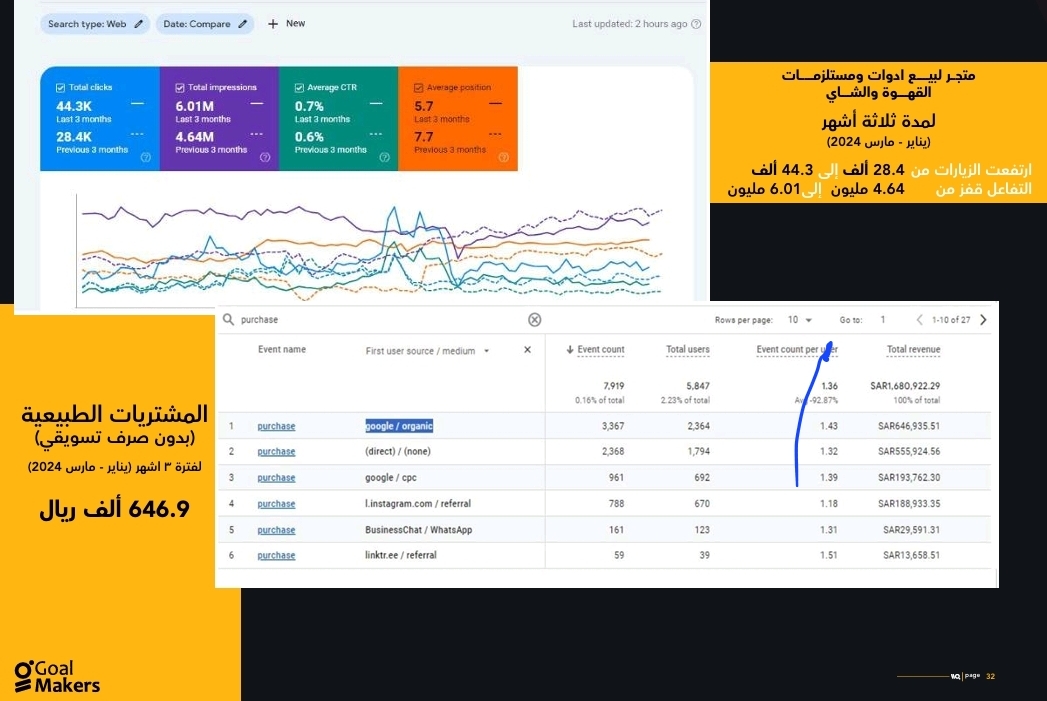Open help icon next to Last updated
Image resolution: width=1047 pixels, height=701 pixels.
pyautogui.click(x=696, y=24)
